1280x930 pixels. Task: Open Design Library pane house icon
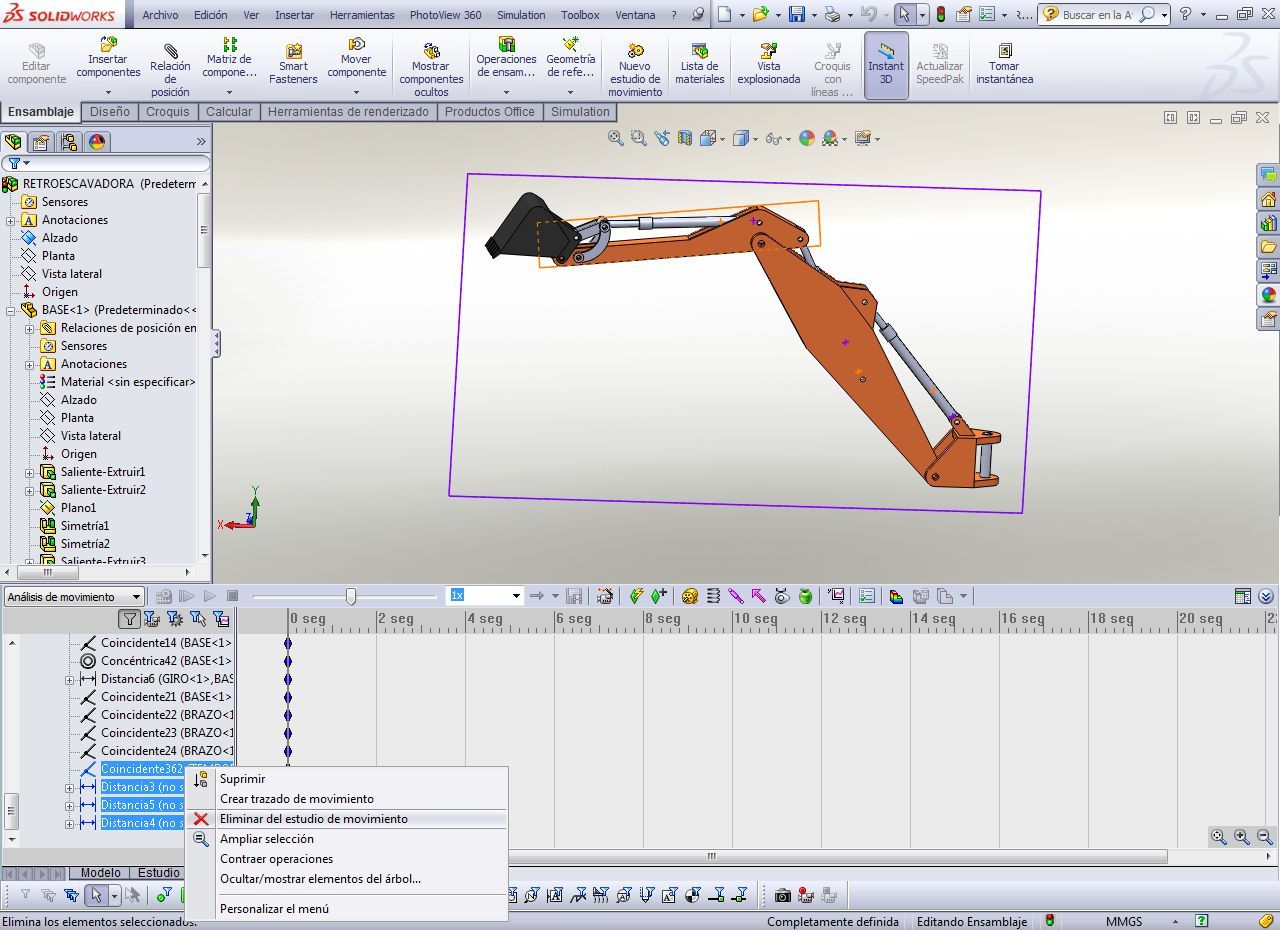(x=1268, y=199)
